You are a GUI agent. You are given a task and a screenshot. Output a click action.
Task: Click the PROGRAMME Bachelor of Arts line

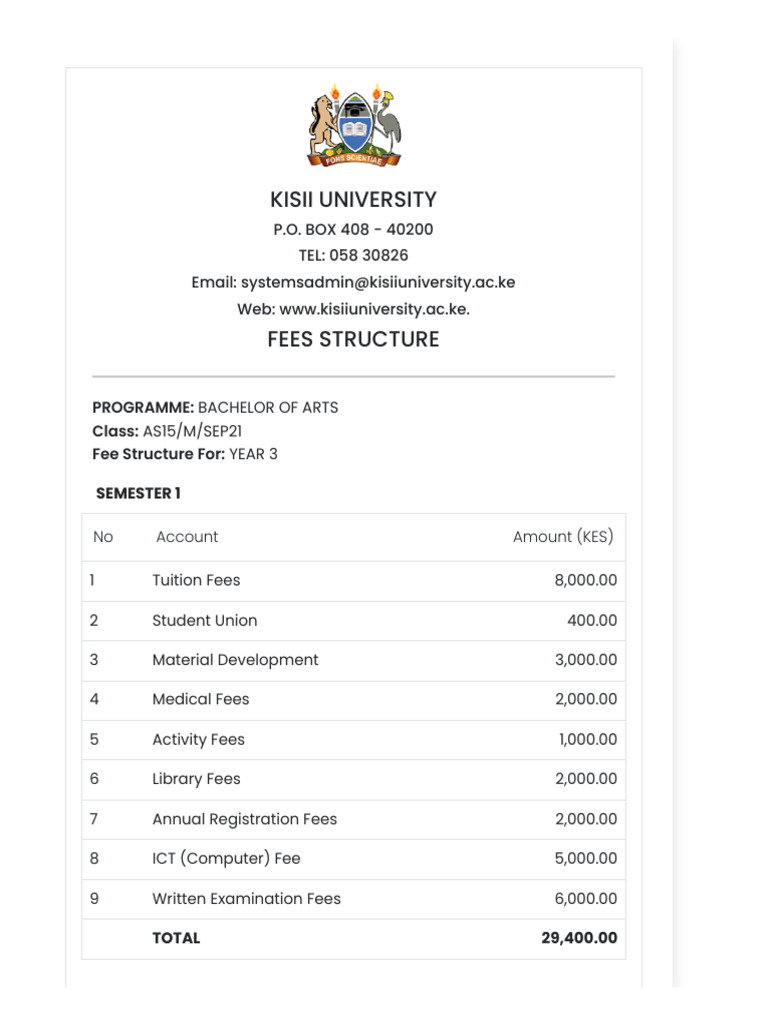[x=215, y=407]
